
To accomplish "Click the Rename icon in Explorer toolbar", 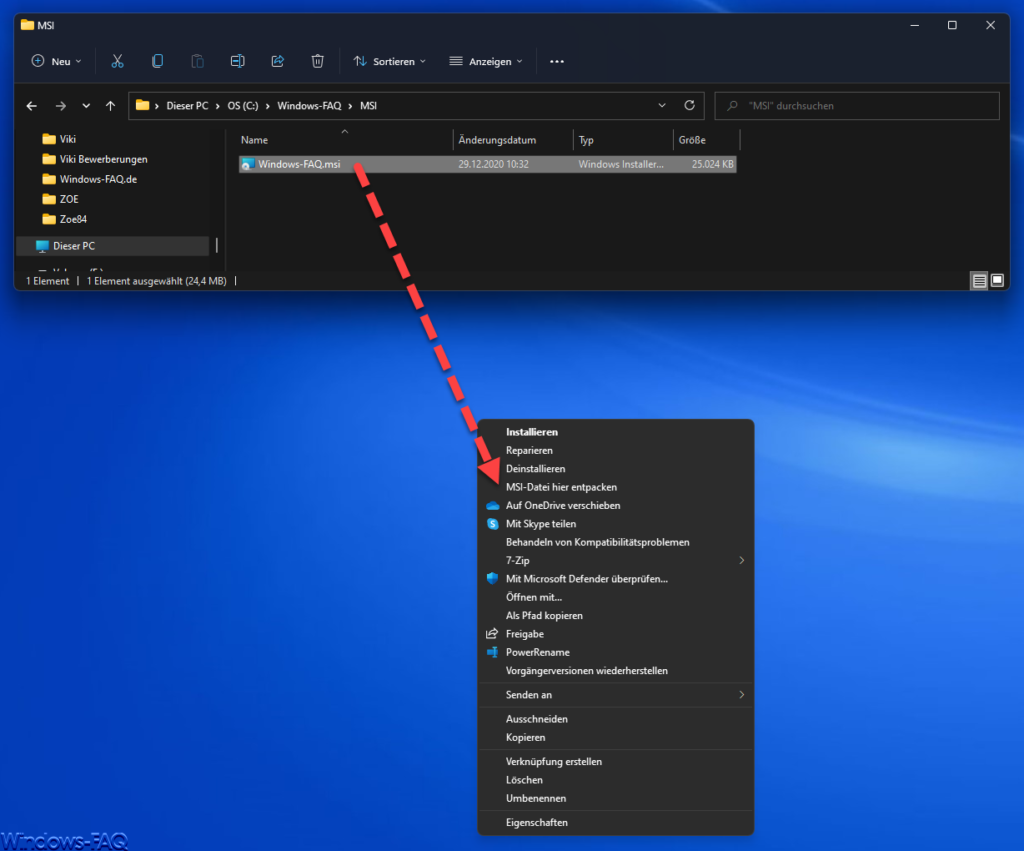I will (x=238, y=61).
